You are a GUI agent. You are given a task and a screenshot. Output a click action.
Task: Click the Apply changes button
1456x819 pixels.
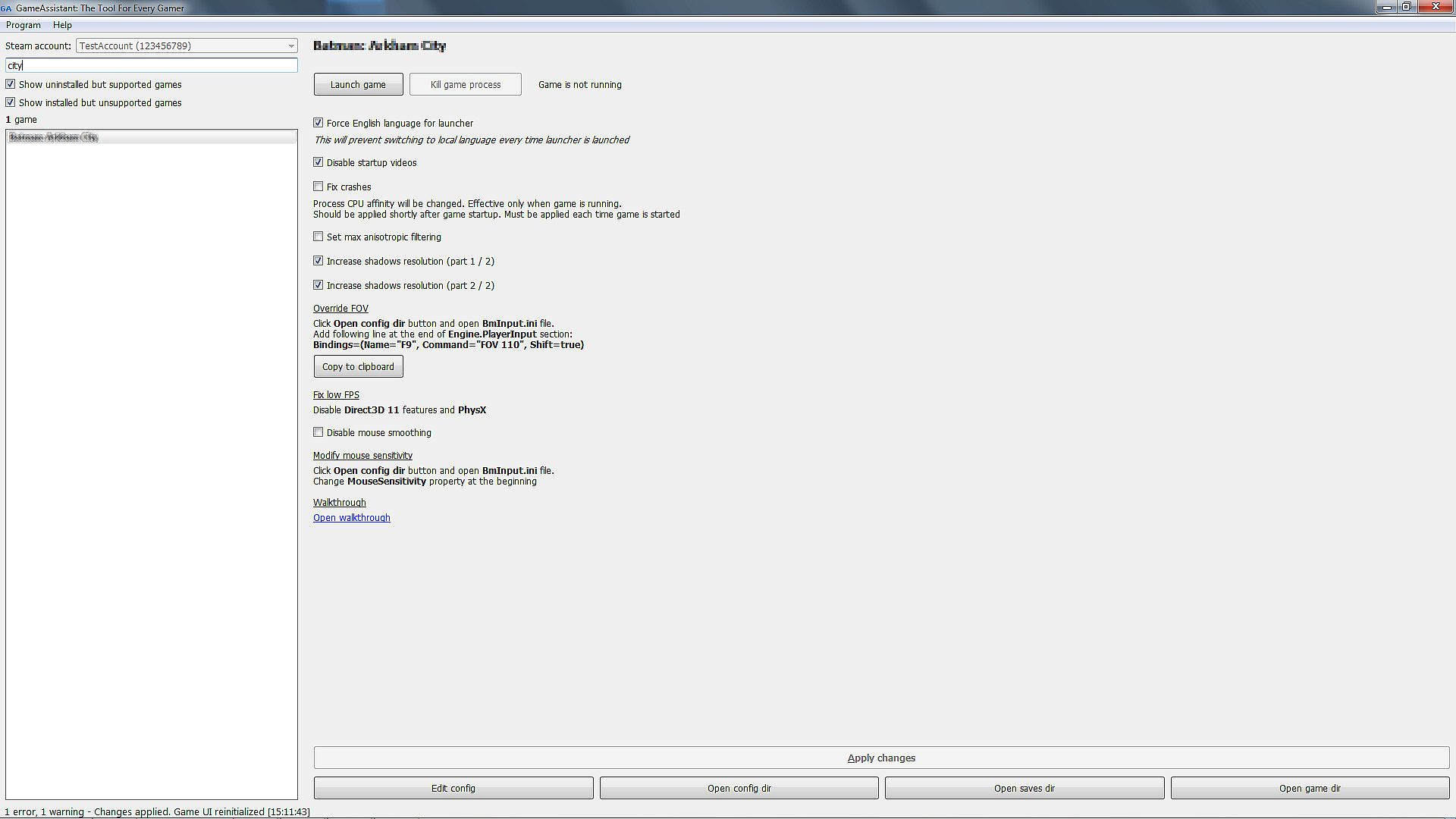point(881,758)
